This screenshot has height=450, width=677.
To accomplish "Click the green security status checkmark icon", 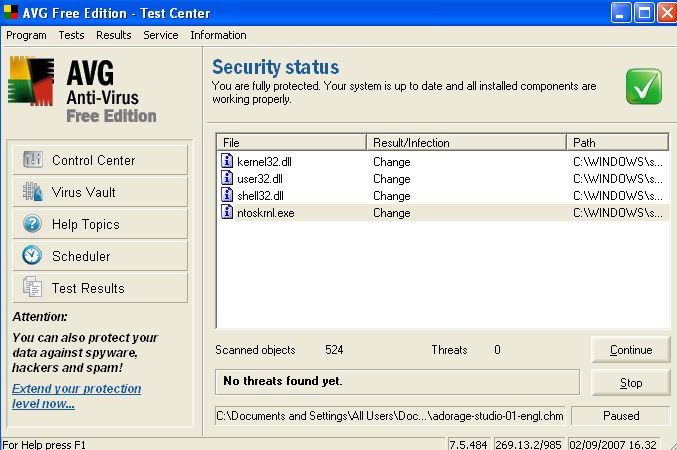I will point(644,86).
